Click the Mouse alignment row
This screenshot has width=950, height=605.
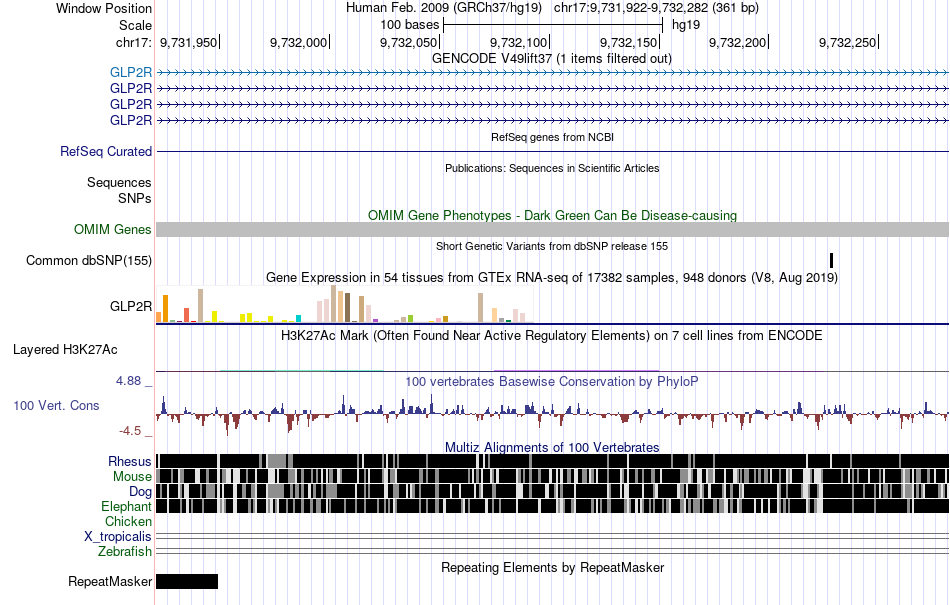point(553,476)
